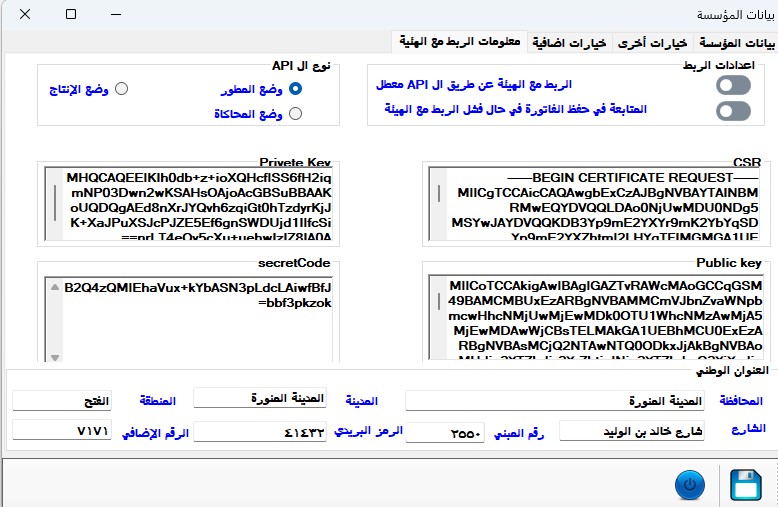Image resolution: width=778 pixels, height=507 pixels.
Task: Click inside the Public key text box
Action: pyautogui.click(x=595, y=318)
